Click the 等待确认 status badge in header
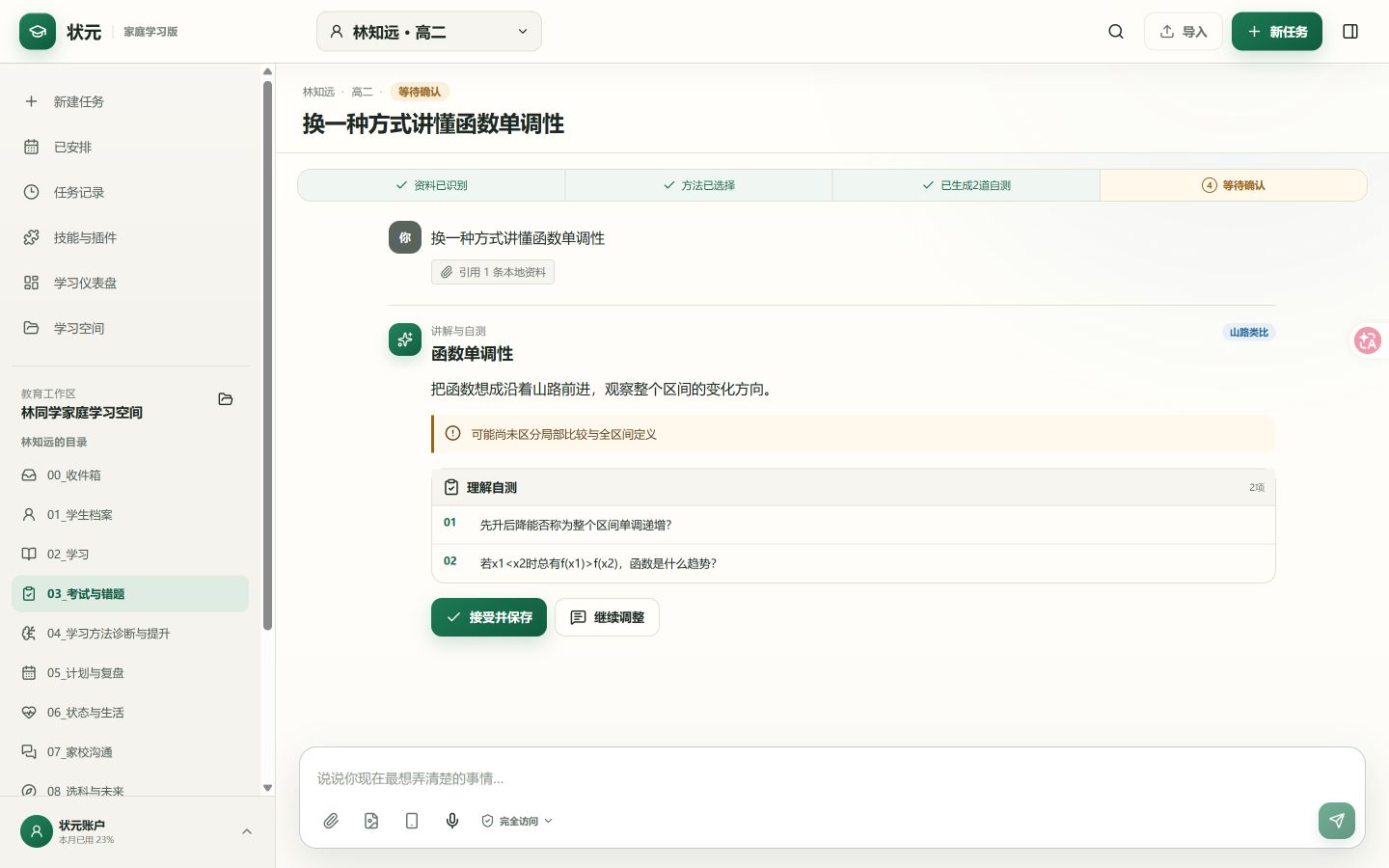Screen dimensions: 1389x868 [420, 92]
